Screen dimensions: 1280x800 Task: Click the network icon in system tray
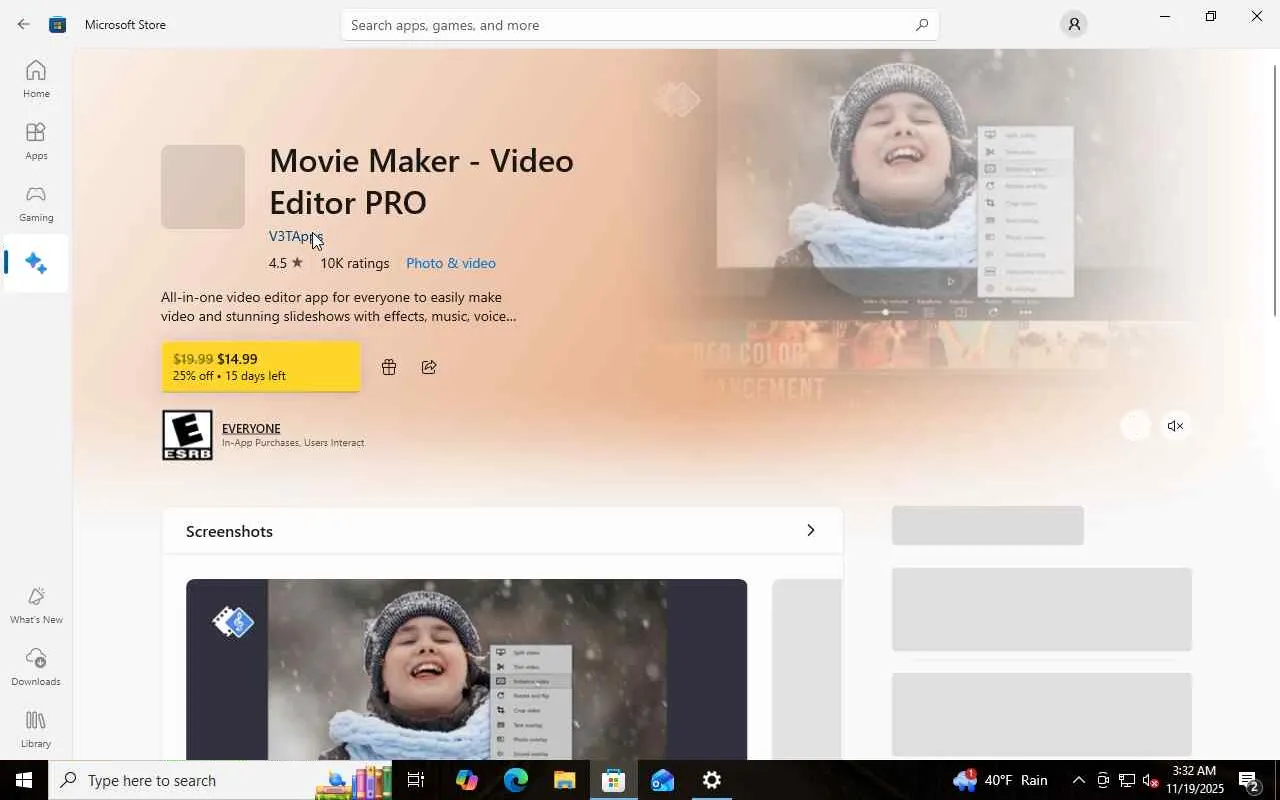coord(1127,780)
